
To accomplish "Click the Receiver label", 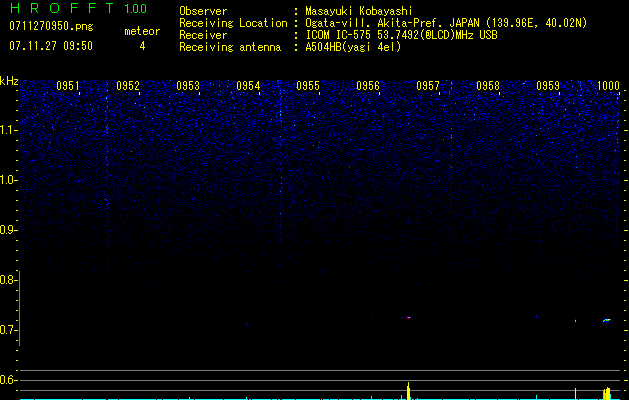I will (x=203, y=35).
